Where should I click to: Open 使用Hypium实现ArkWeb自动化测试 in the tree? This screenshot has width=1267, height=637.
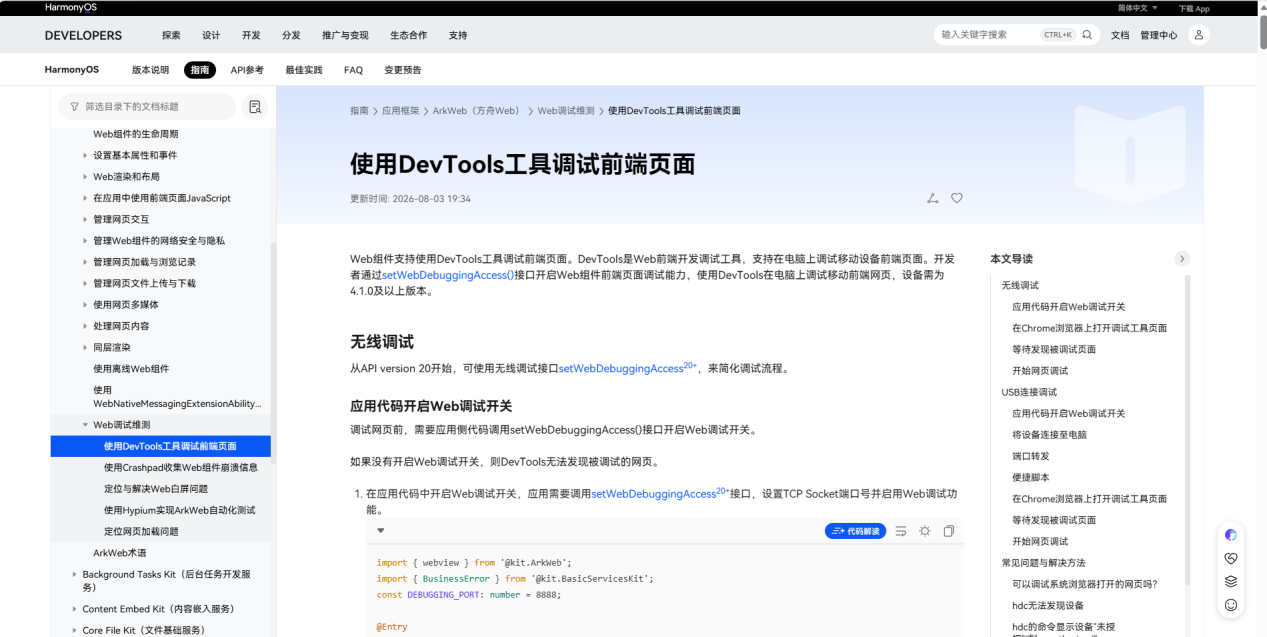coord(180,510)
